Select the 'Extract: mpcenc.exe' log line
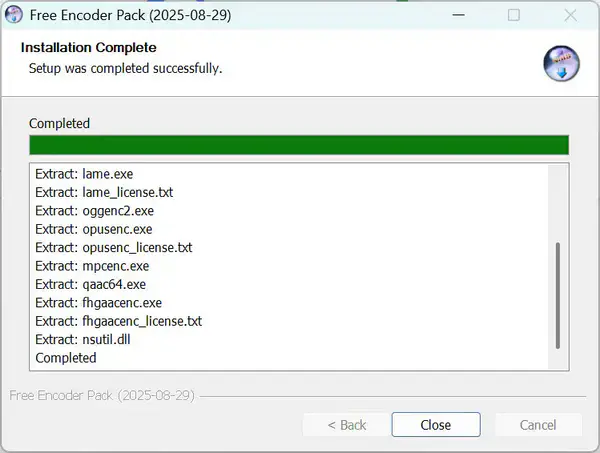Screen dimensions: 600x453 [x=92, y=266]
